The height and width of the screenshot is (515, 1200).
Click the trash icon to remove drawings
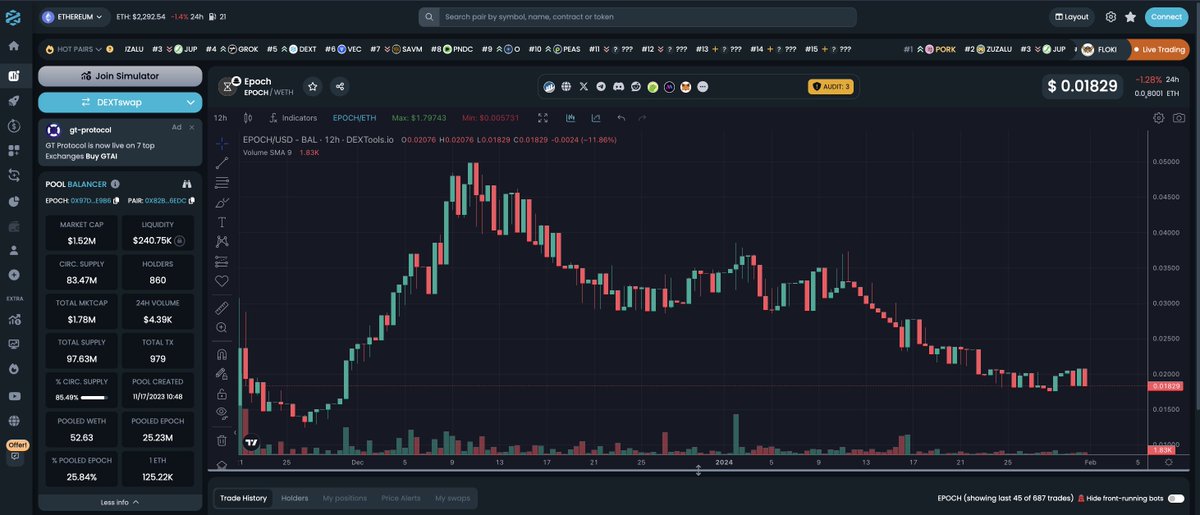222,439
